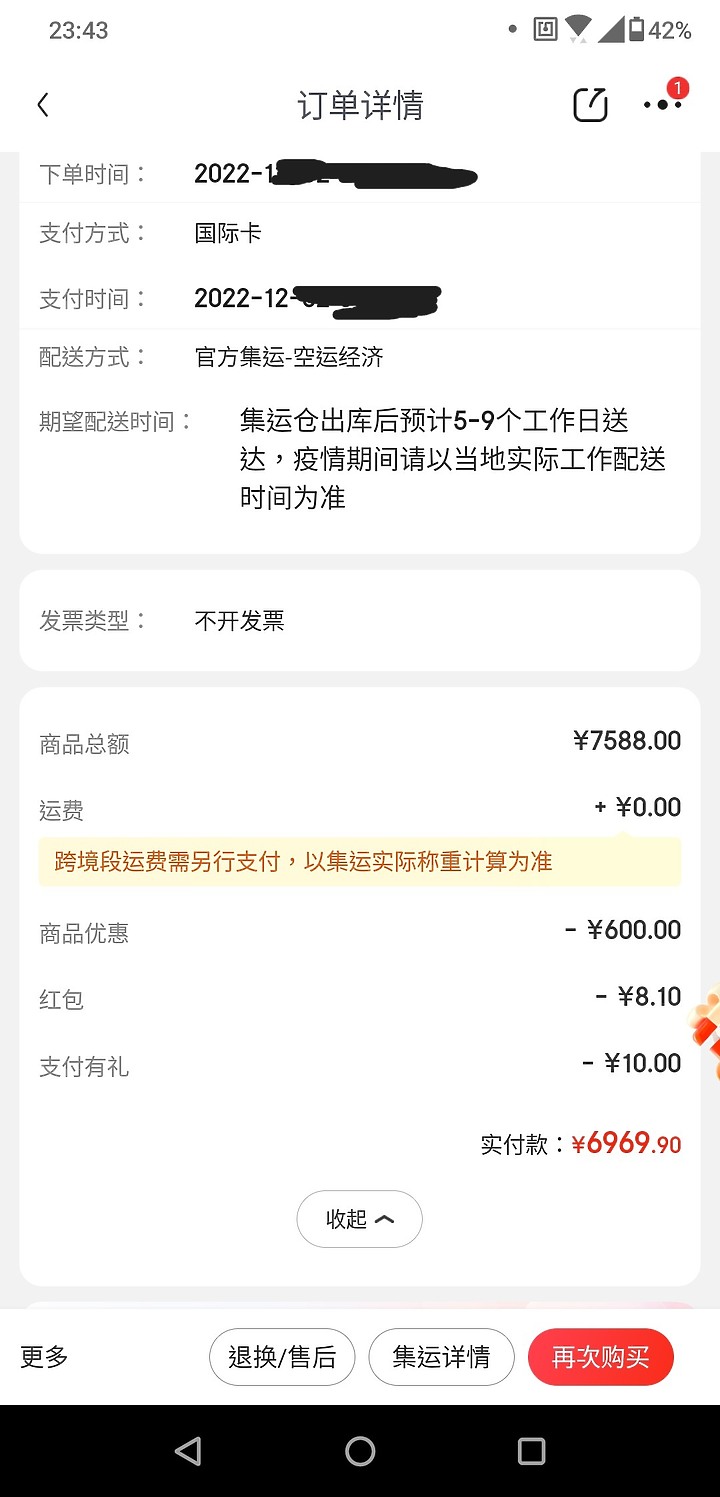Open the share icon in header
Image resolution: width=720 pixels, height=1497 pixels.
point(590,105)
